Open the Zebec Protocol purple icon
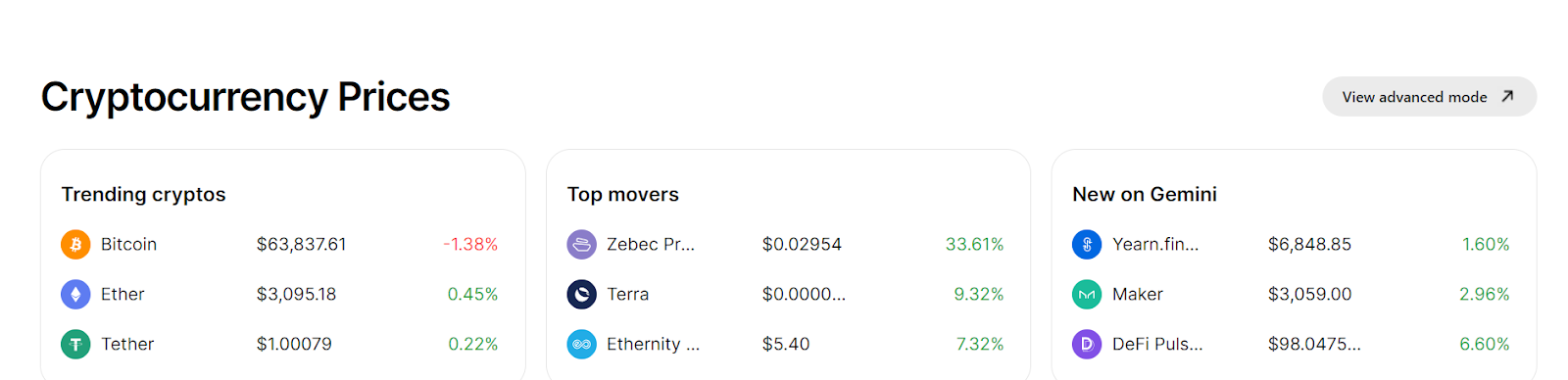This screenshot has width=1568, height=380. point(581,244)
